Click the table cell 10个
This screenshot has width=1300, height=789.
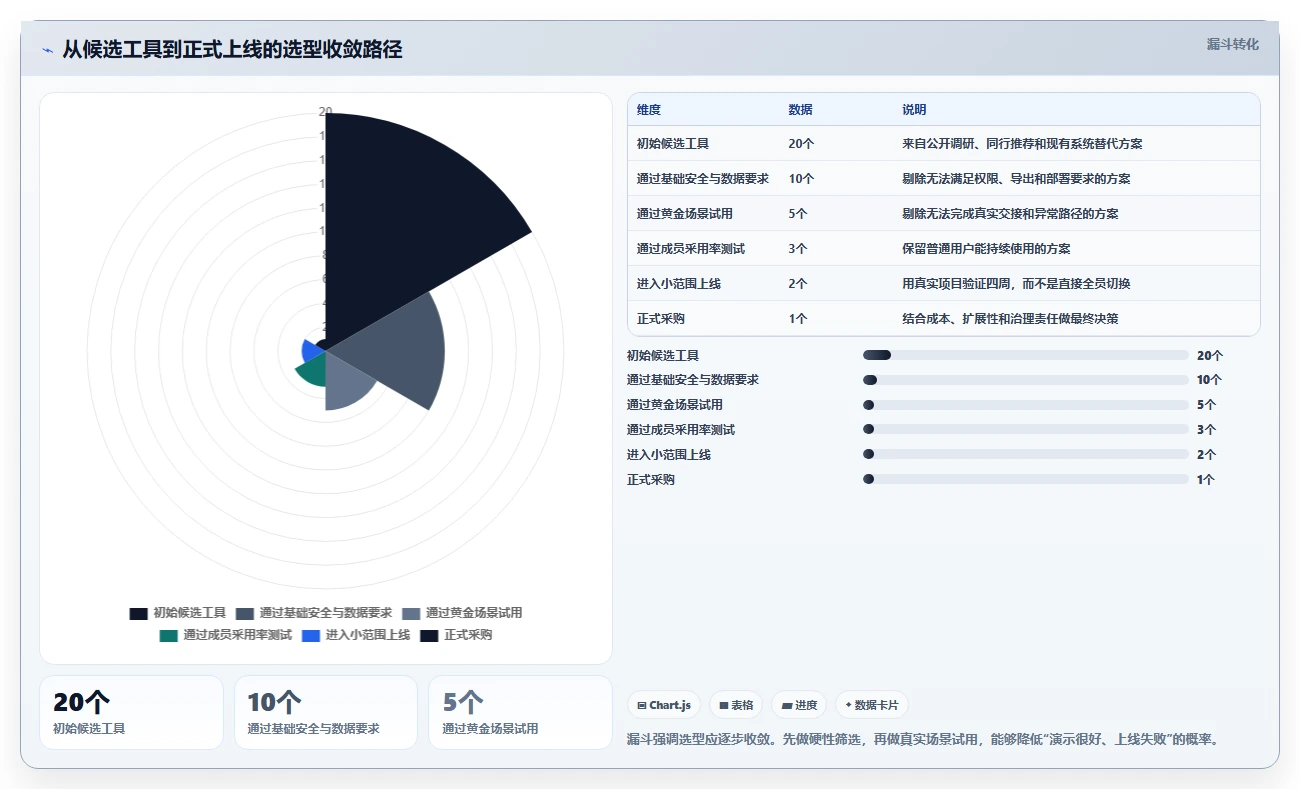click(801, 179)
